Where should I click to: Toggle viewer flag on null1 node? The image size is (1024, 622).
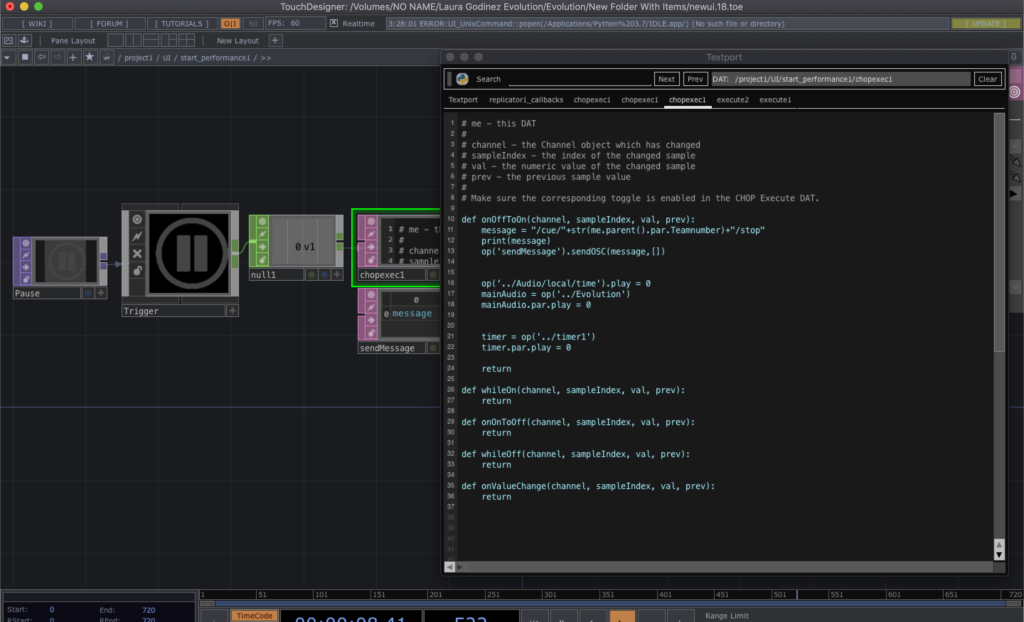(x=261, y=221)
